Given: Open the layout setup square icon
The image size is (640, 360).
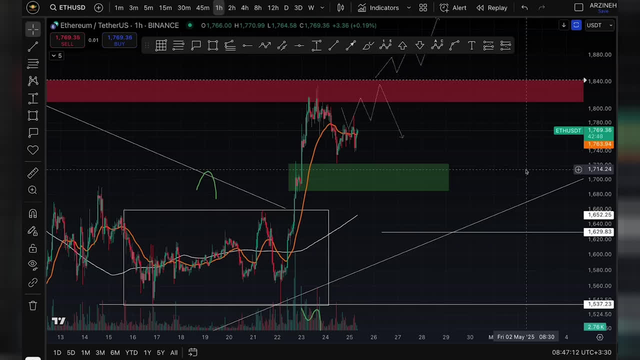Looking at the screenshot, I should (578, 7).
